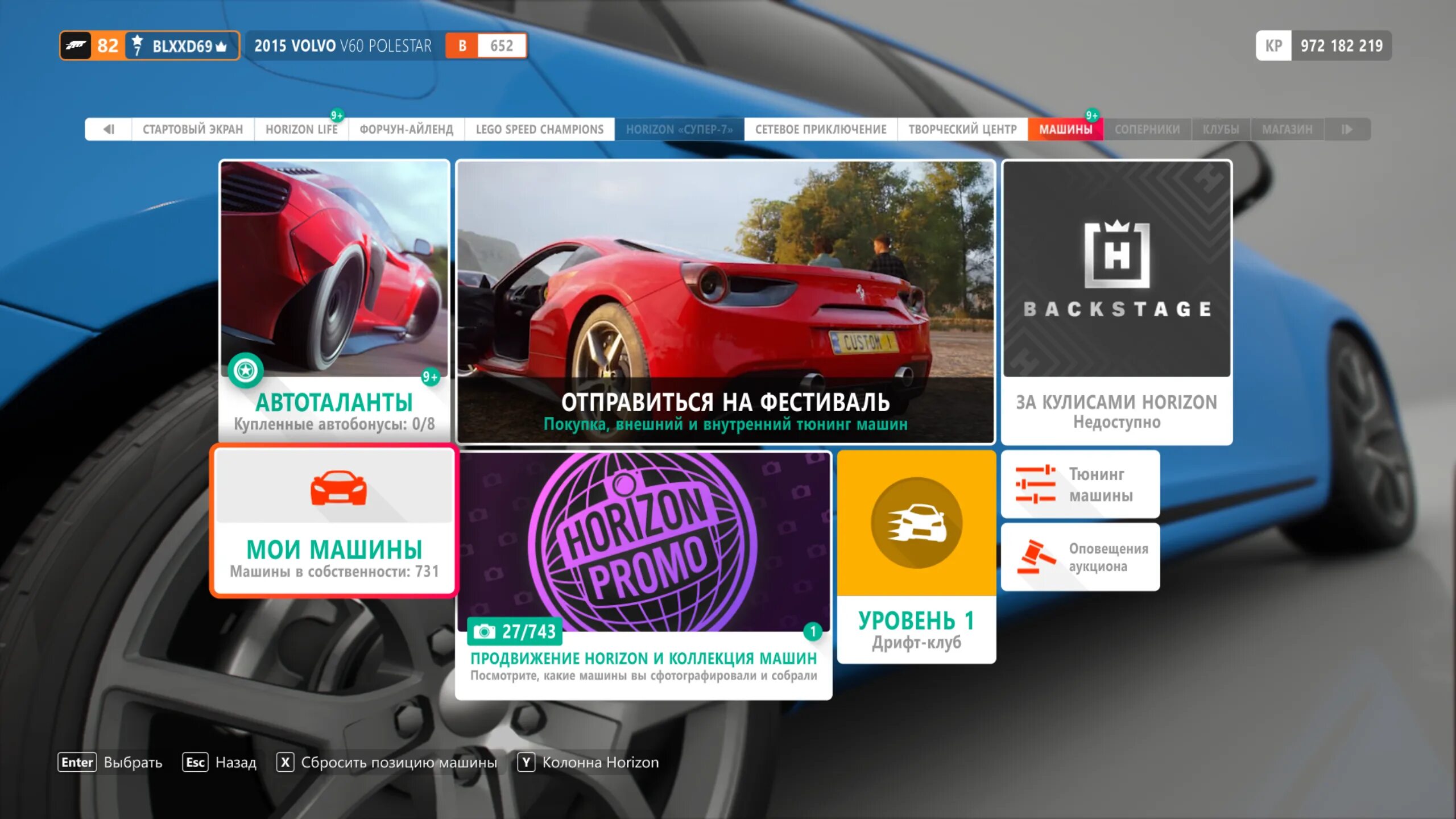Open the Дрифт-клуб УРОВЕНЬ 1 tile
The image size is (1456, 819).
tap(916, 556)
